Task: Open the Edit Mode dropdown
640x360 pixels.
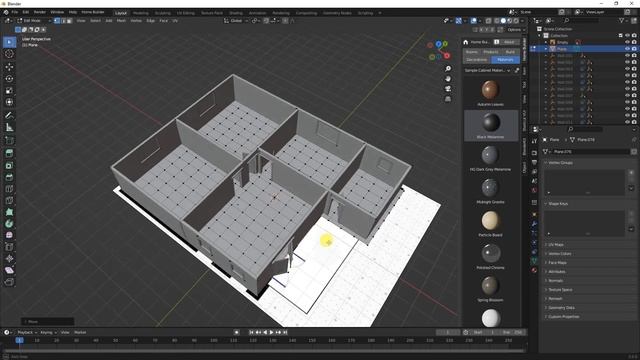Action: click(33, 20)
